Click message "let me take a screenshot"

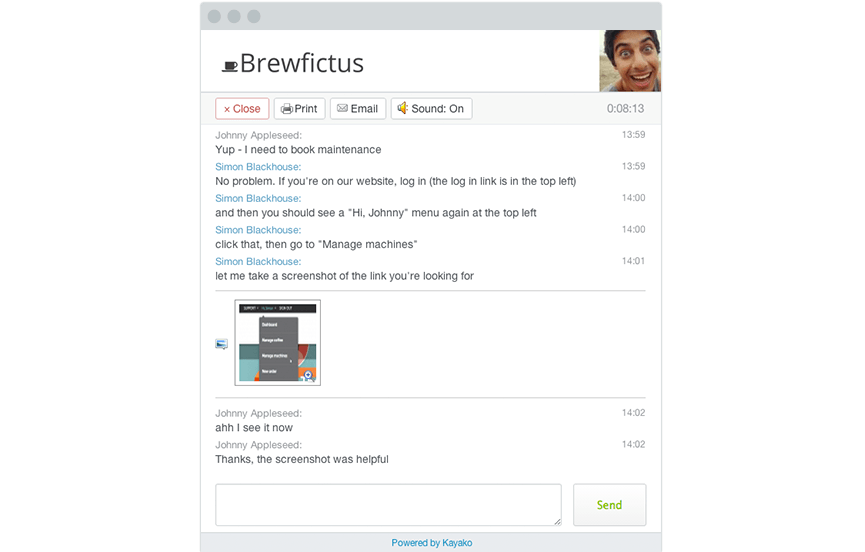(344, 276)
